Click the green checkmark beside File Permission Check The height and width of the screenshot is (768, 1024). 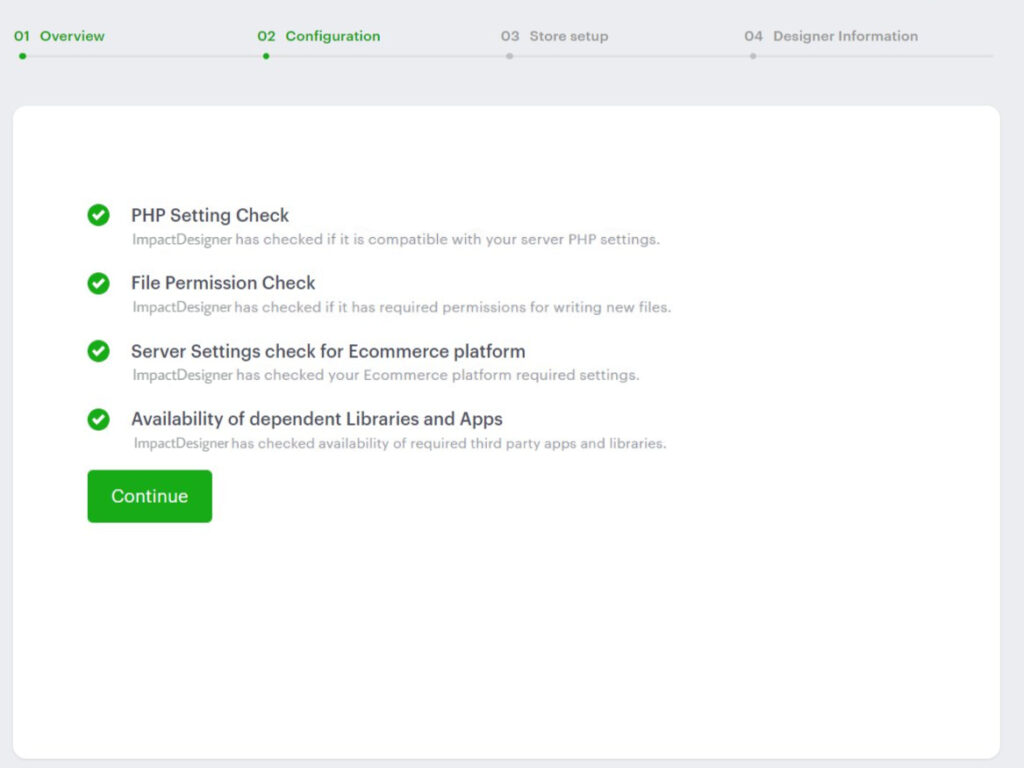point(98,283)
